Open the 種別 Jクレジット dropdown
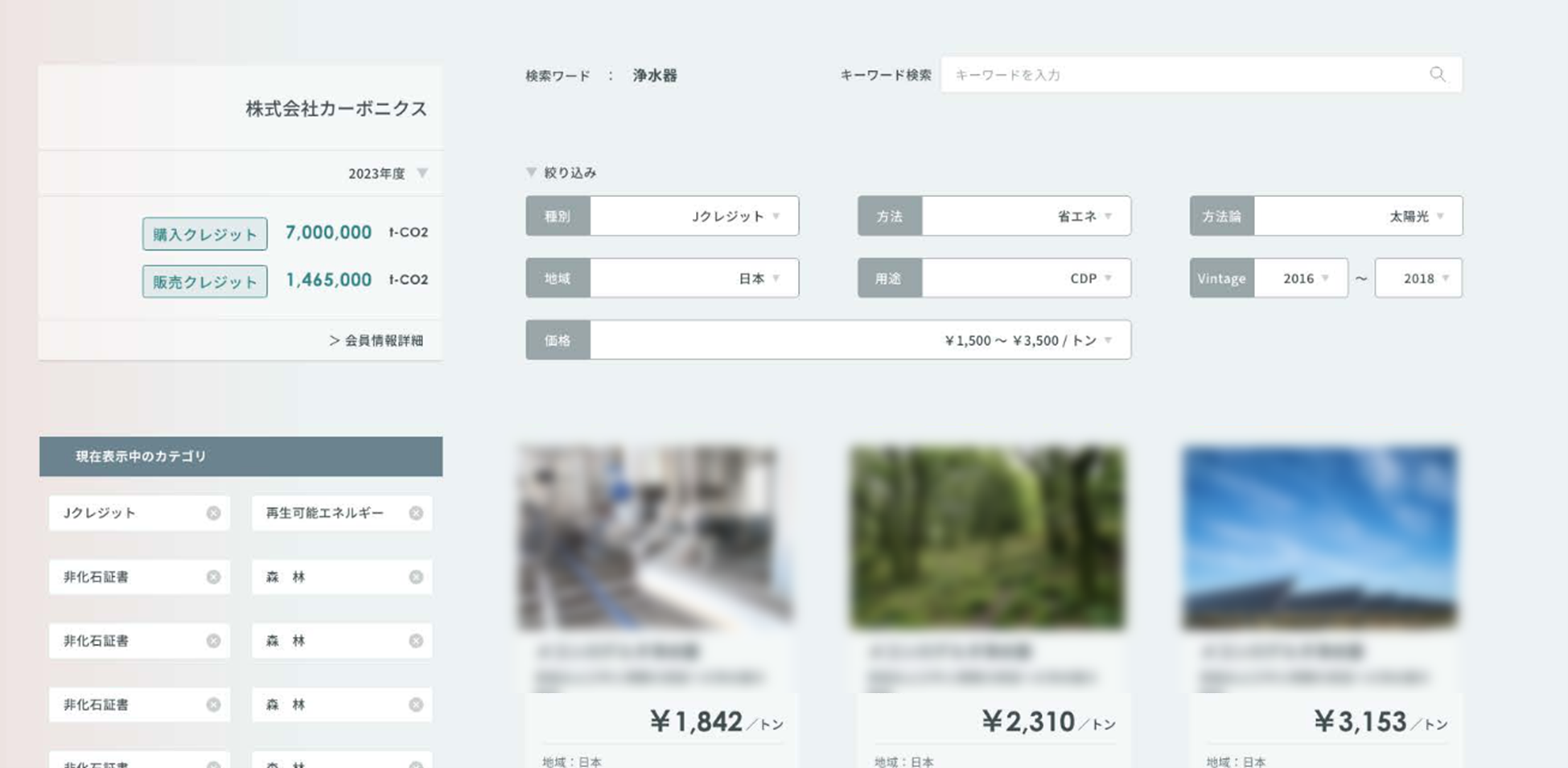The image size is (1568, 768). [694, 216]
